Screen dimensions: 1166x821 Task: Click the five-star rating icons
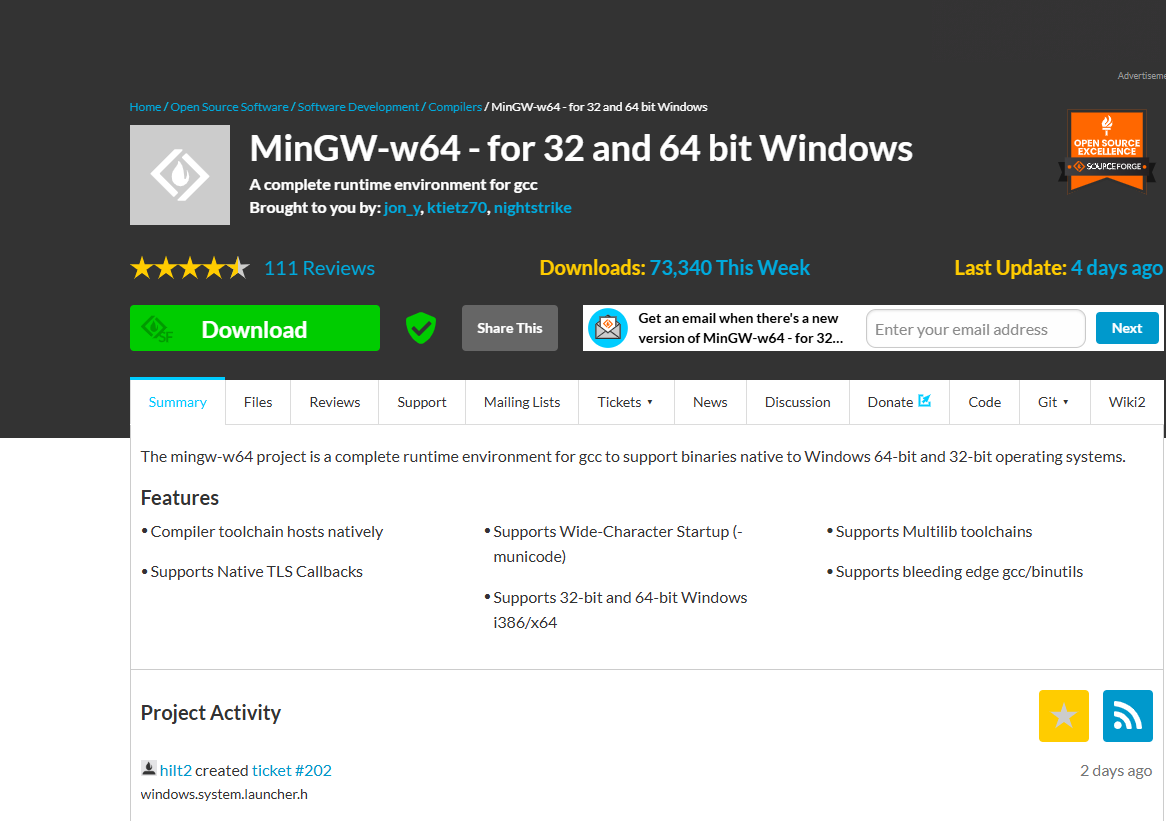pyautogui.click(x=190, y=268)
